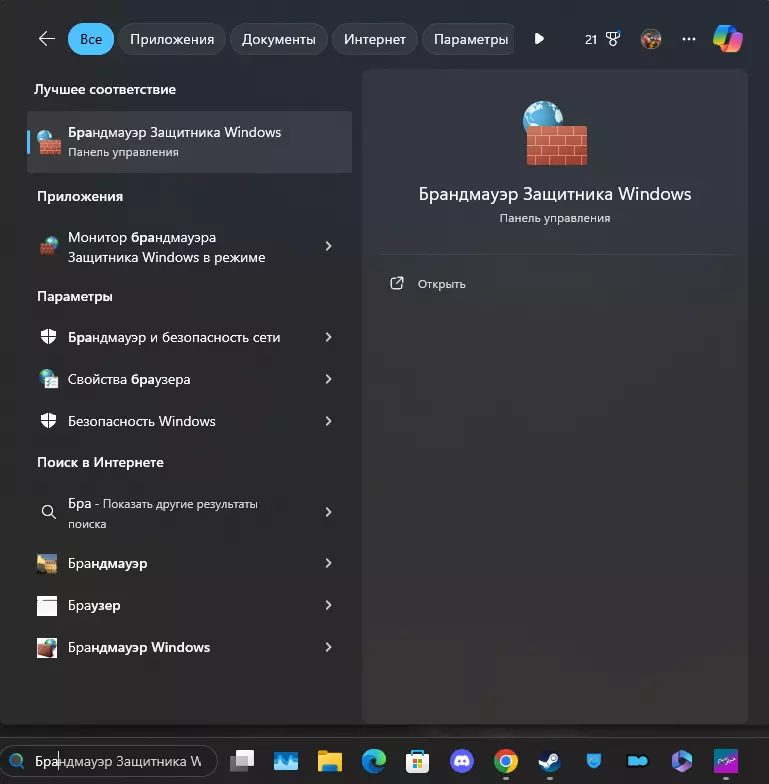Open the best match Брандмауэр Защитника Windows
Viewport: 769px width, 784px height.
pos(190,142)
